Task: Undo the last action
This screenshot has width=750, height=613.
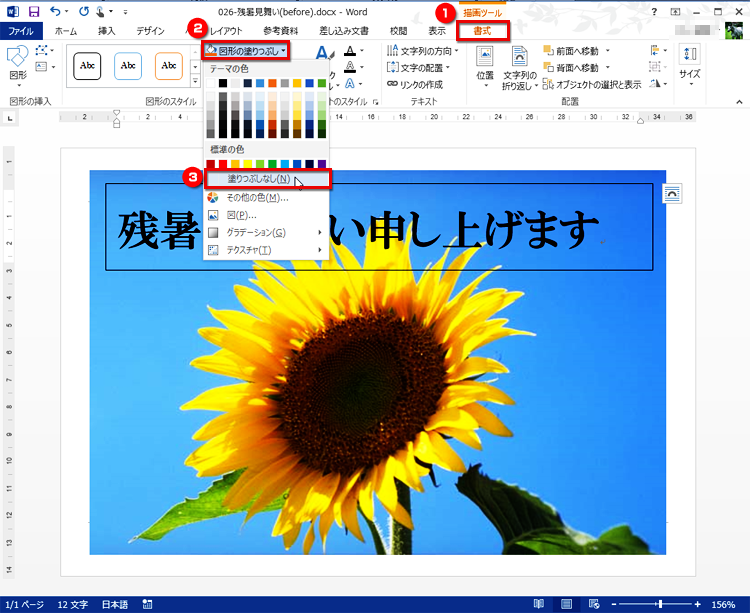Action: 55,11
